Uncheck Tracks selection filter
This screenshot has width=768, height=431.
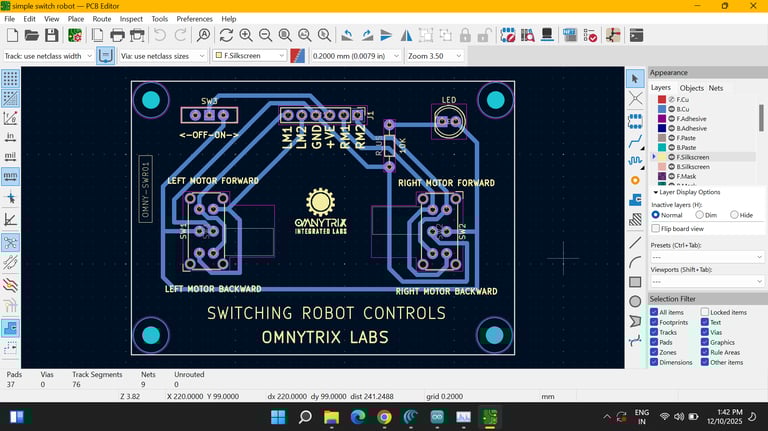pyautogui.click(x=654, y=332)
